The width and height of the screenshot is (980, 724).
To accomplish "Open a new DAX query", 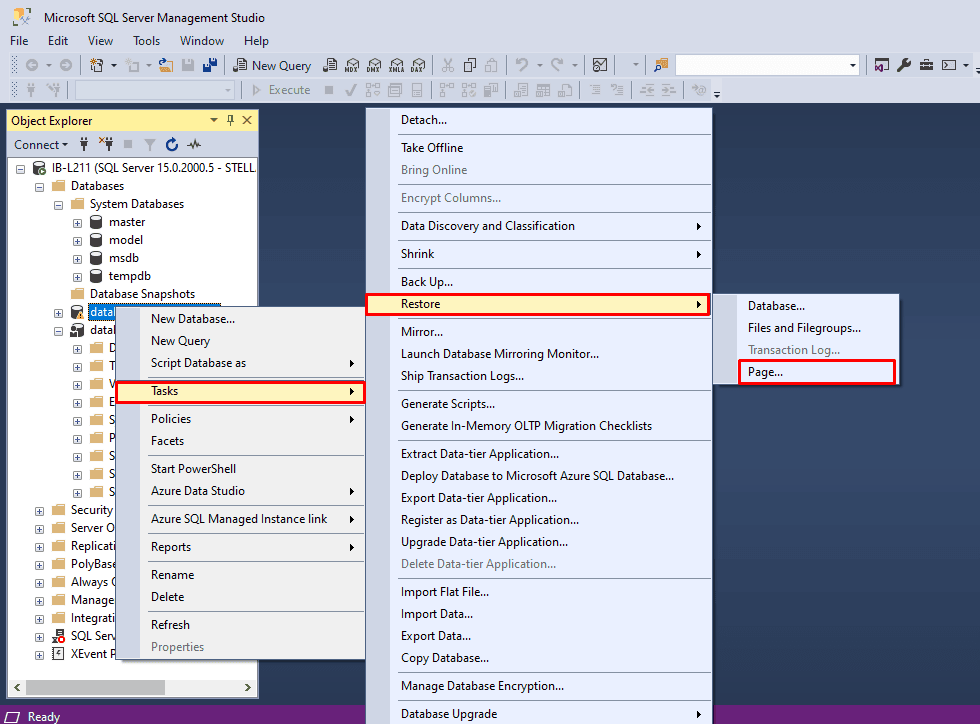I will coord(418,66).
